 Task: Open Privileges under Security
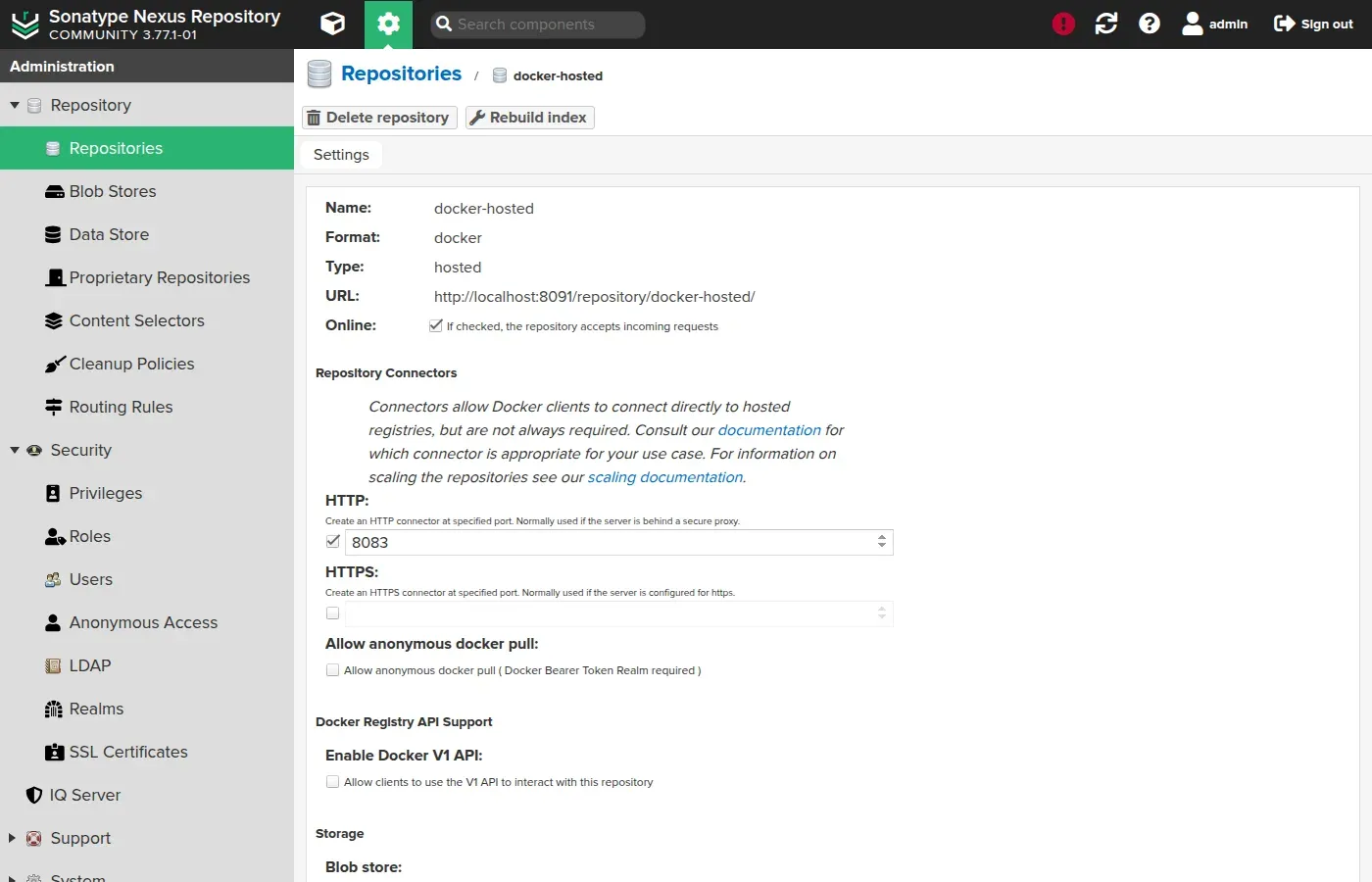(x=147, y=493)
